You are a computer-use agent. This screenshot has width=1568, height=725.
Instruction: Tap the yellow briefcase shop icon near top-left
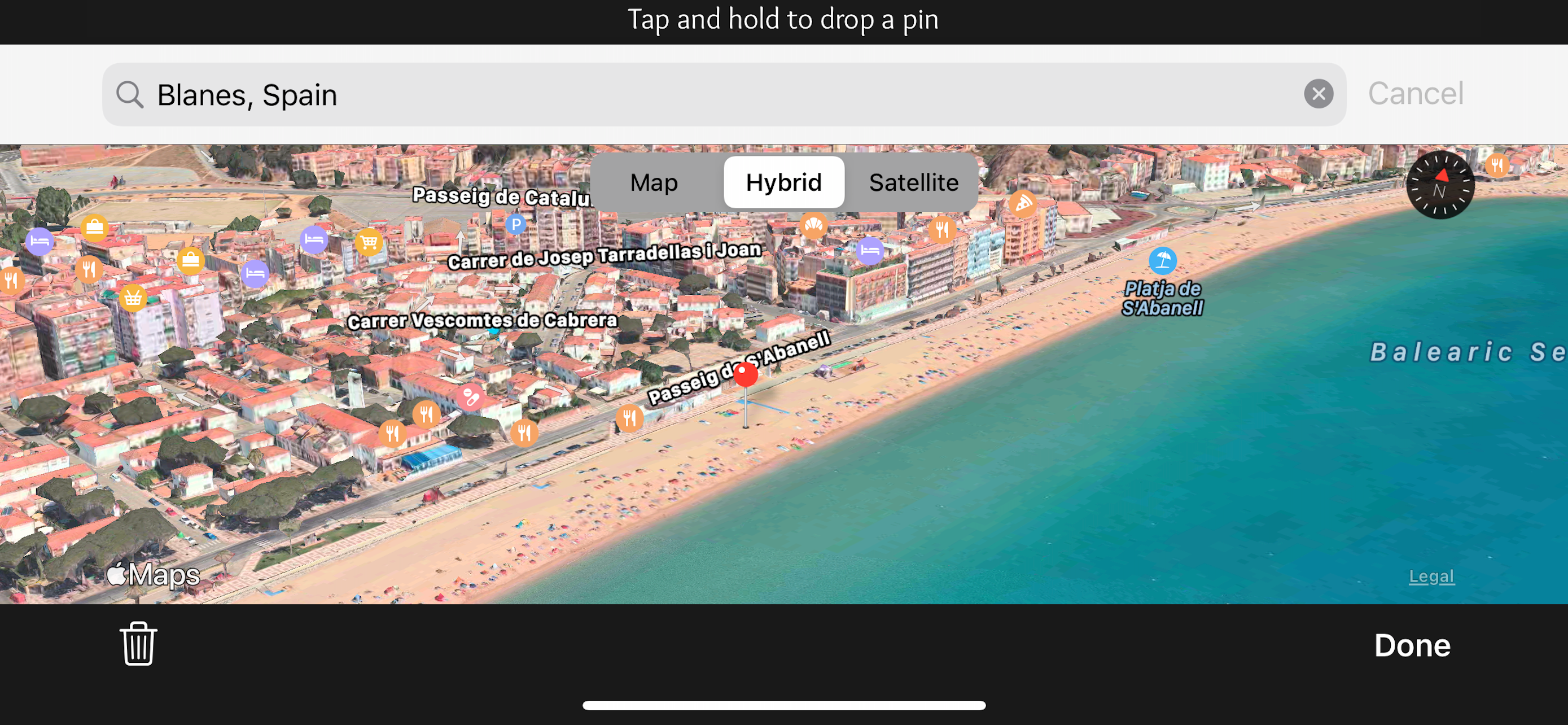94,228
